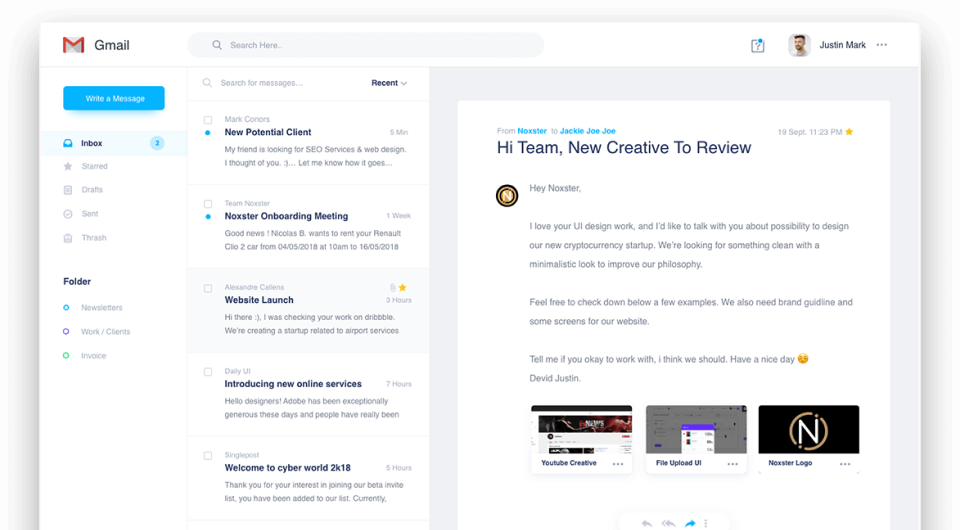The image size is (960, 530).
Task: Click the Sent checkmark icon
Action: 68,214
